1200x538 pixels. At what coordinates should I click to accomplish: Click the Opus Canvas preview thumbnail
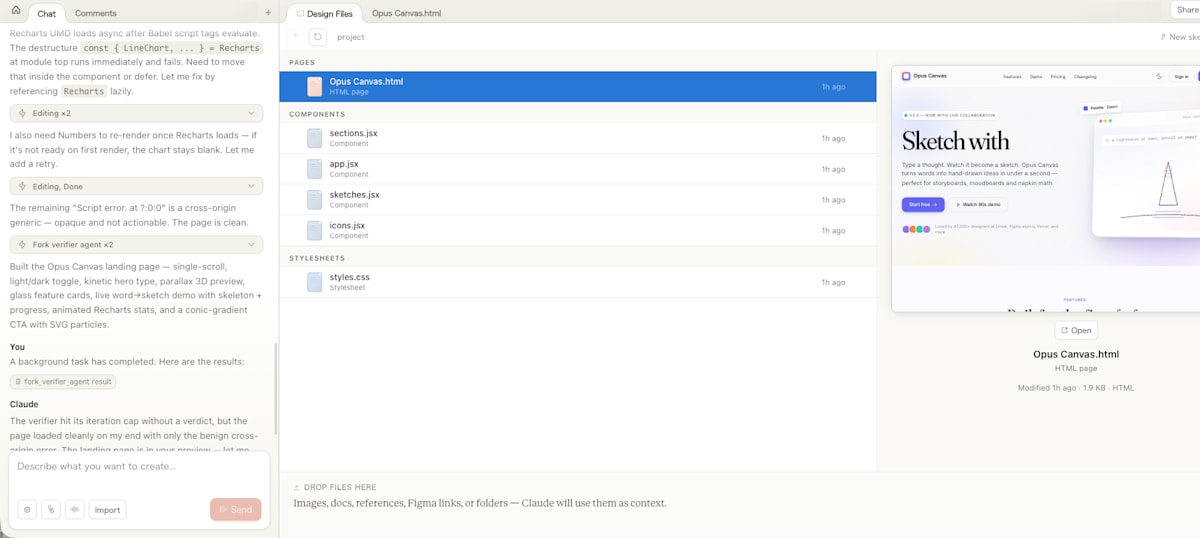click(1046, 189)
